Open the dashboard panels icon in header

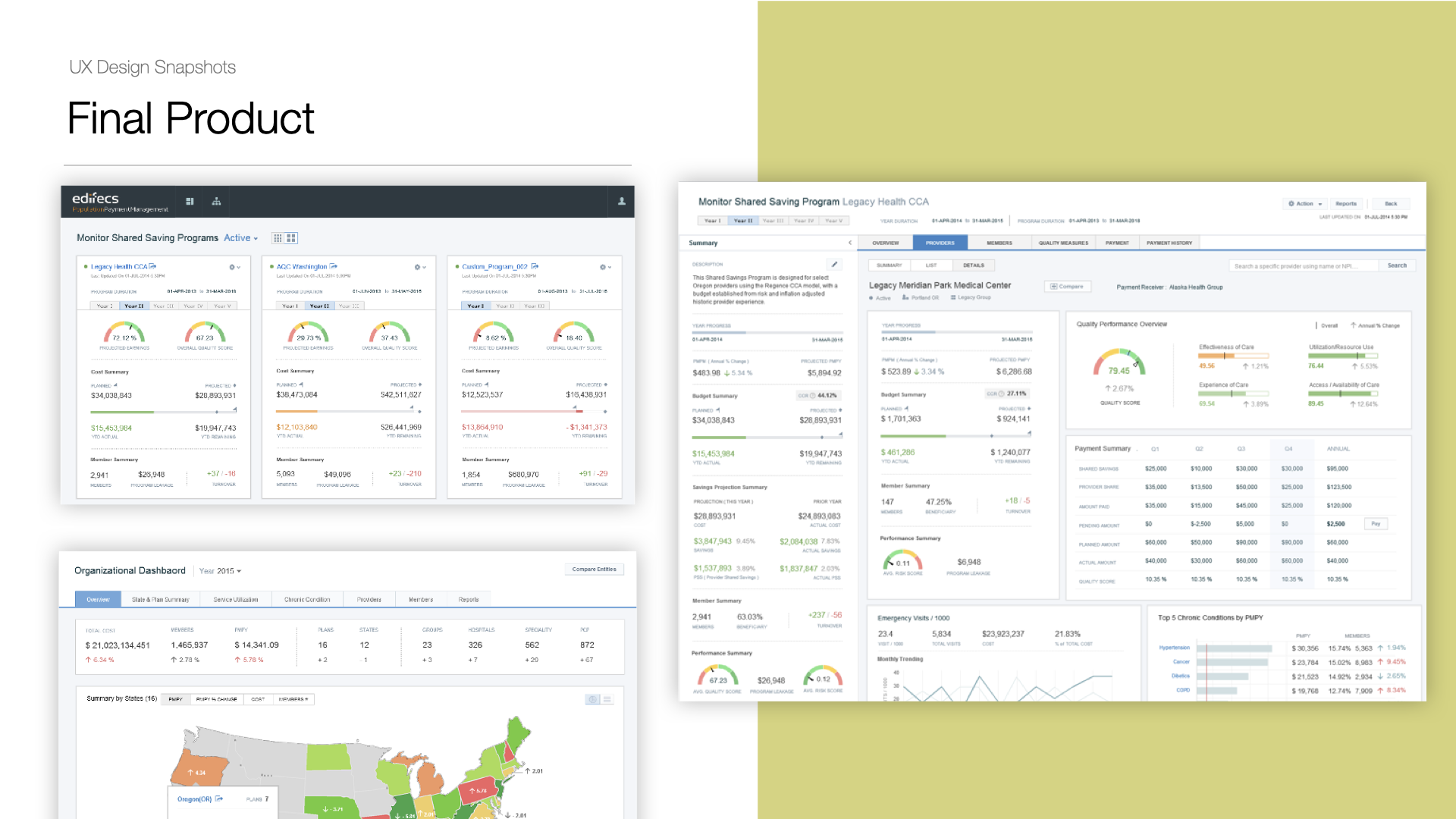click(190, 202)
